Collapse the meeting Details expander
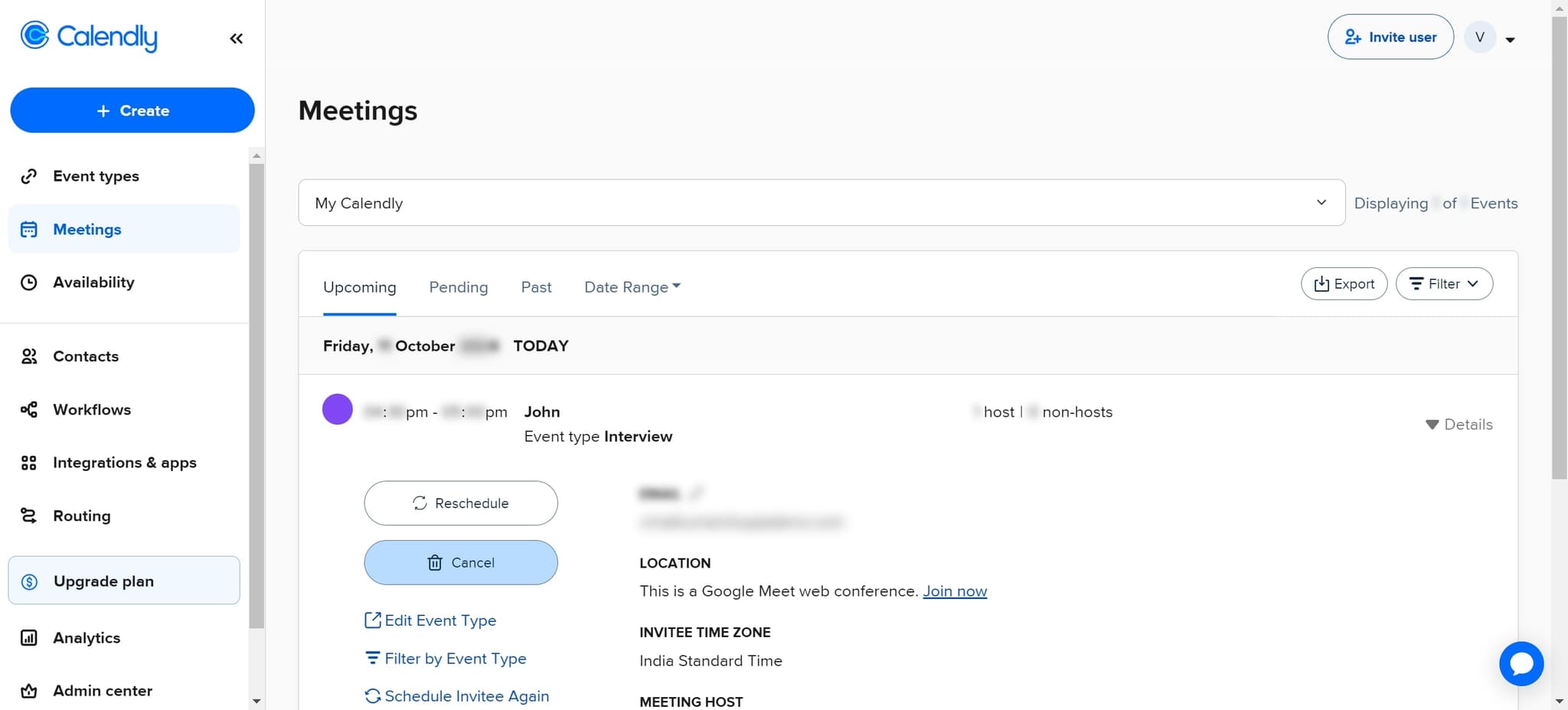Screen dimensions: 1568x710 pyautogui.click(x=1459, y=424)
